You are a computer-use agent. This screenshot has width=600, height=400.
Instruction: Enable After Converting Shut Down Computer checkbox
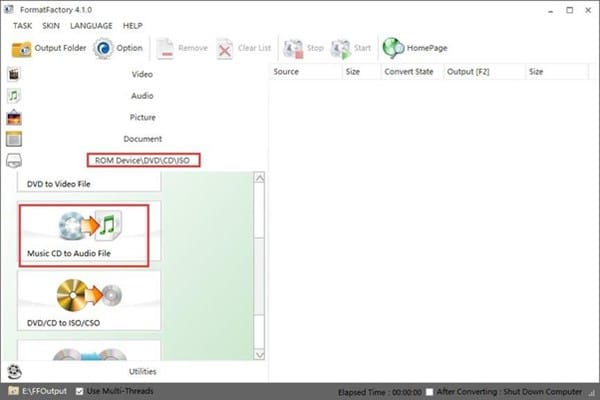(x=429, y=392)
